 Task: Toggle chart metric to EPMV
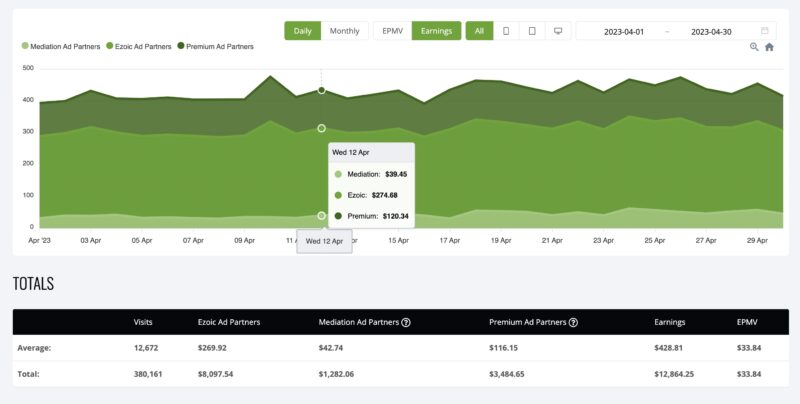tap(392, 31)
